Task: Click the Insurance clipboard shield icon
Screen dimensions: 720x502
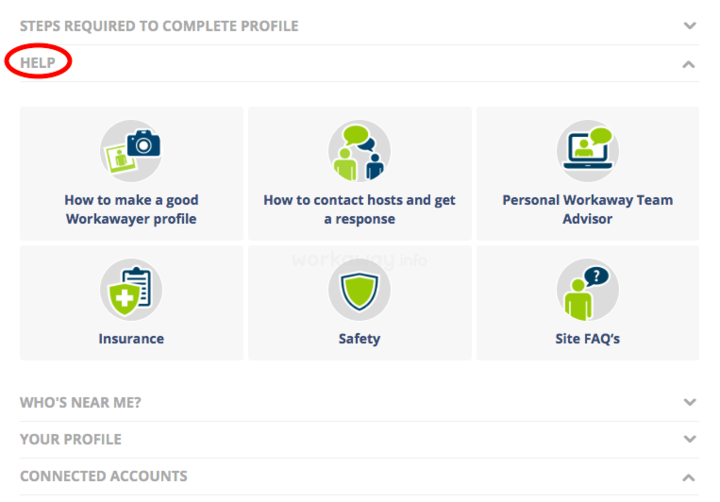Action: [x=131, y=289]
